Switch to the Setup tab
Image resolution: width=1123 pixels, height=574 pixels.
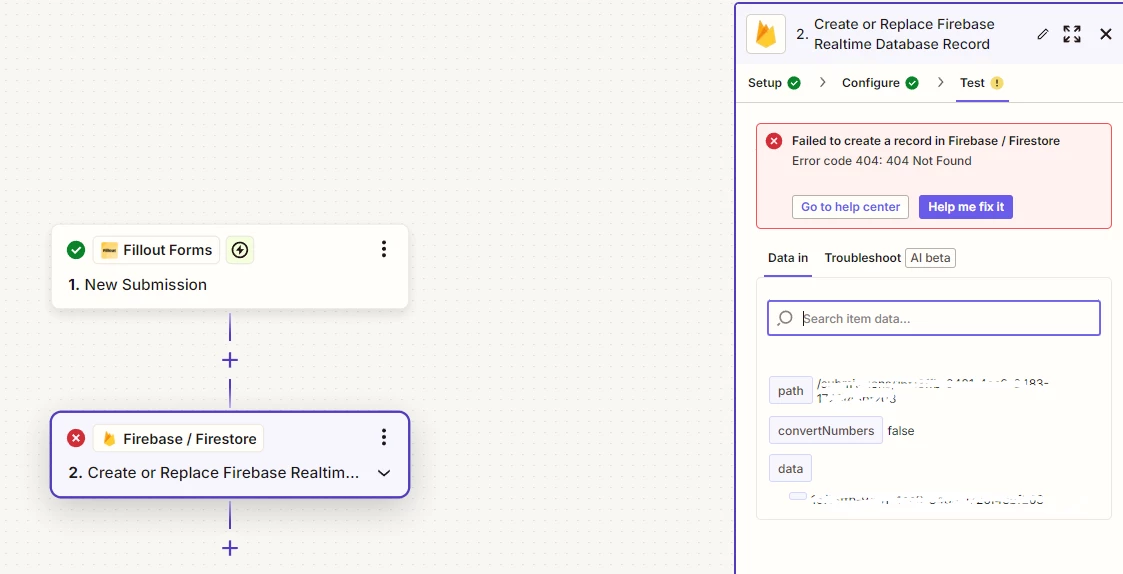point(774,82)
